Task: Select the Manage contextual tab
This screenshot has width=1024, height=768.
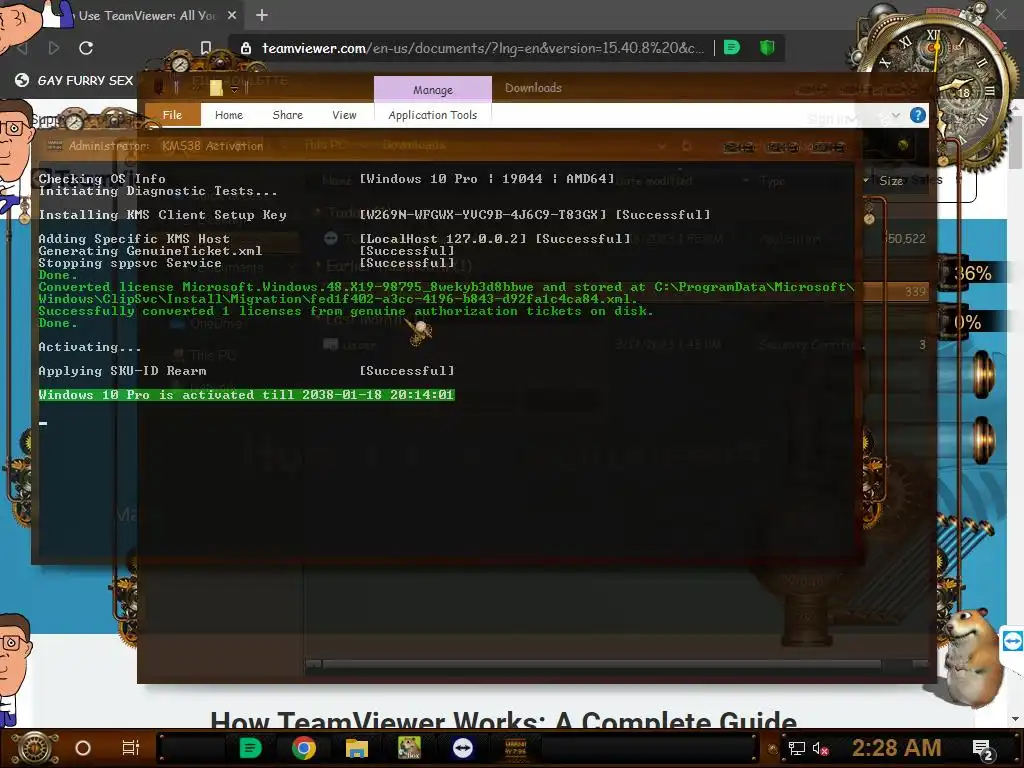Action: point(432,89)
